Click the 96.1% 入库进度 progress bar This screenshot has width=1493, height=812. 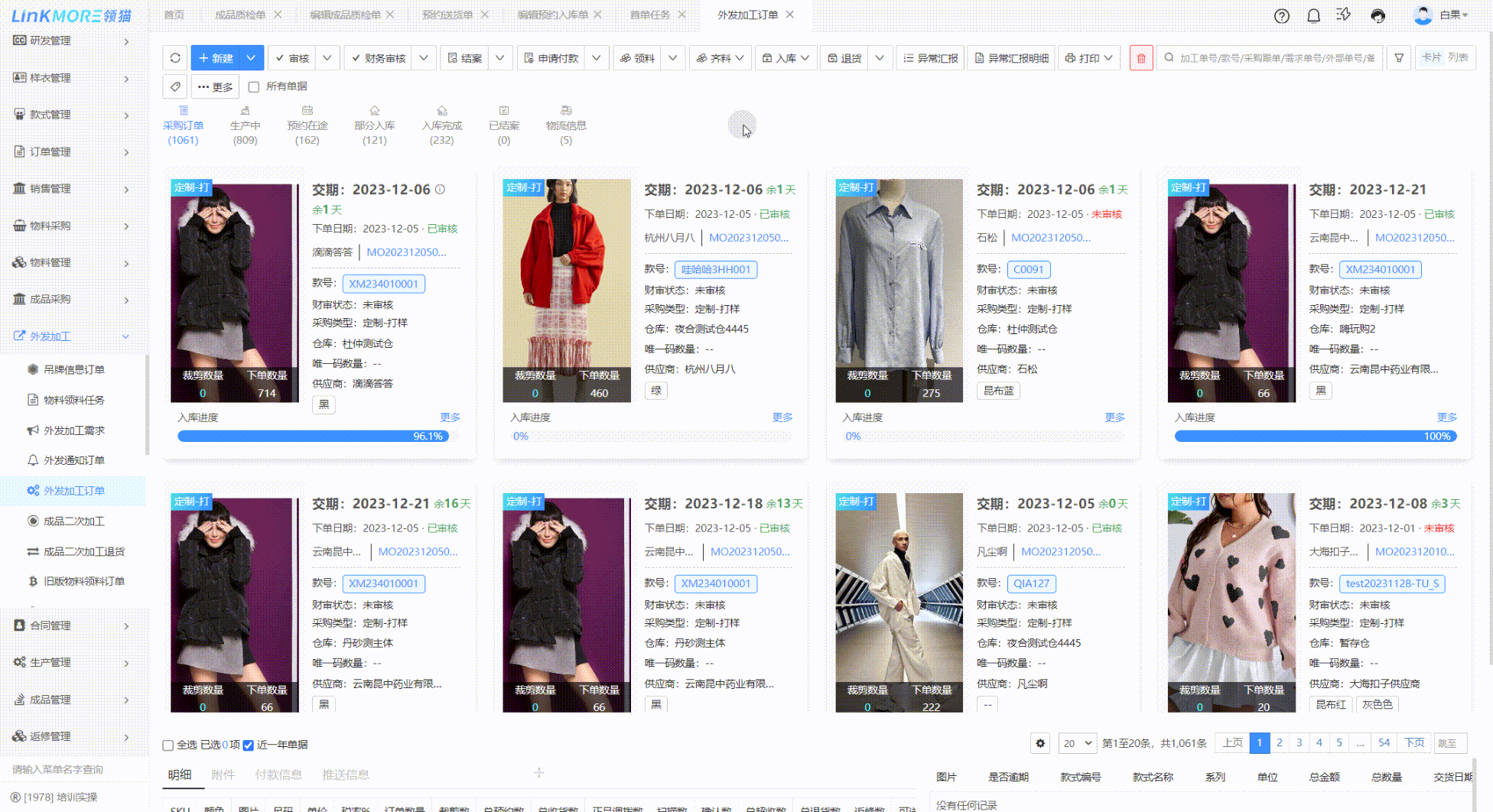pos(313,436)
